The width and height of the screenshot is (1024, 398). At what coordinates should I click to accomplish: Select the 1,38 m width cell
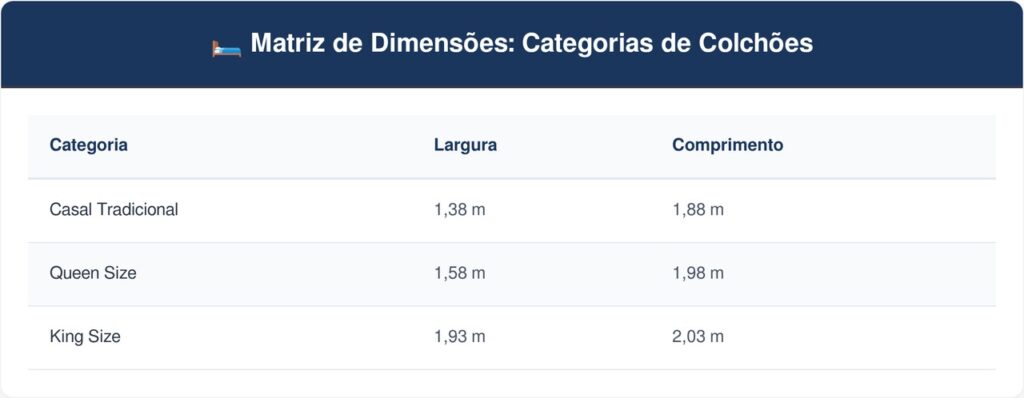pyautogui.click(x=460, y=210)
